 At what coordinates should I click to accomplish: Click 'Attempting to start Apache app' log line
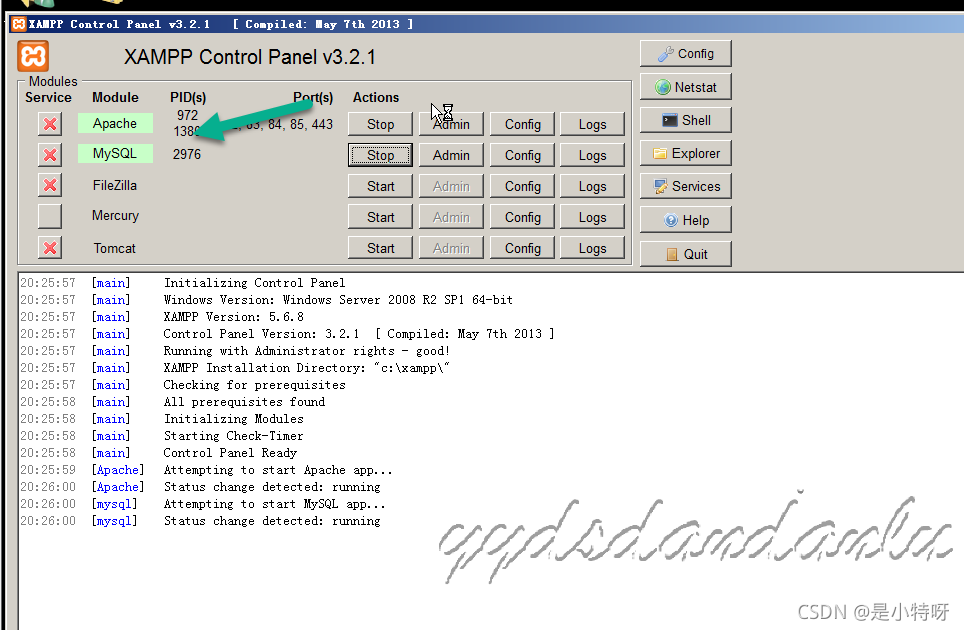tap(277, 470)
